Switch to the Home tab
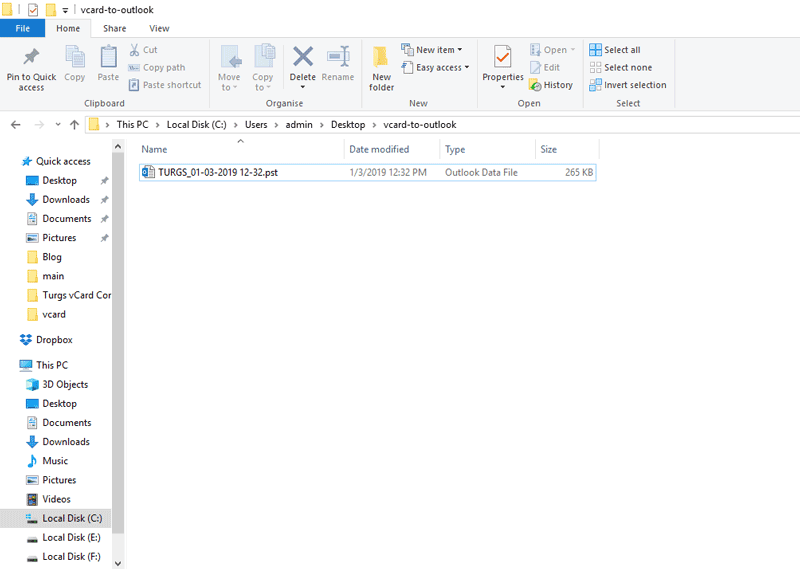The width and height of the screenshot is (800, 569). pos(68,28)
